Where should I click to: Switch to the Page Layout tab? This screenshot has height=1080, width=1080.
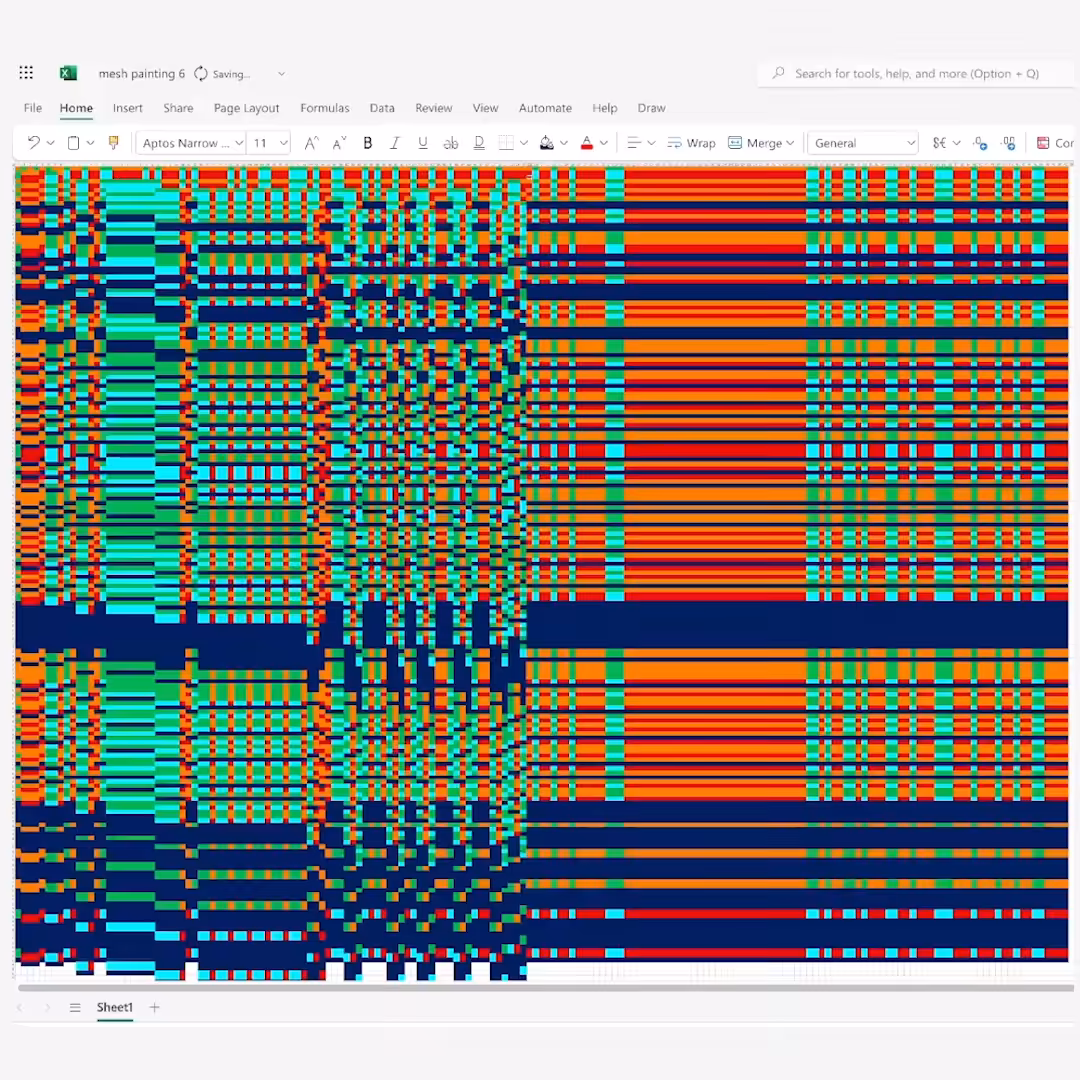pos(247,108)
